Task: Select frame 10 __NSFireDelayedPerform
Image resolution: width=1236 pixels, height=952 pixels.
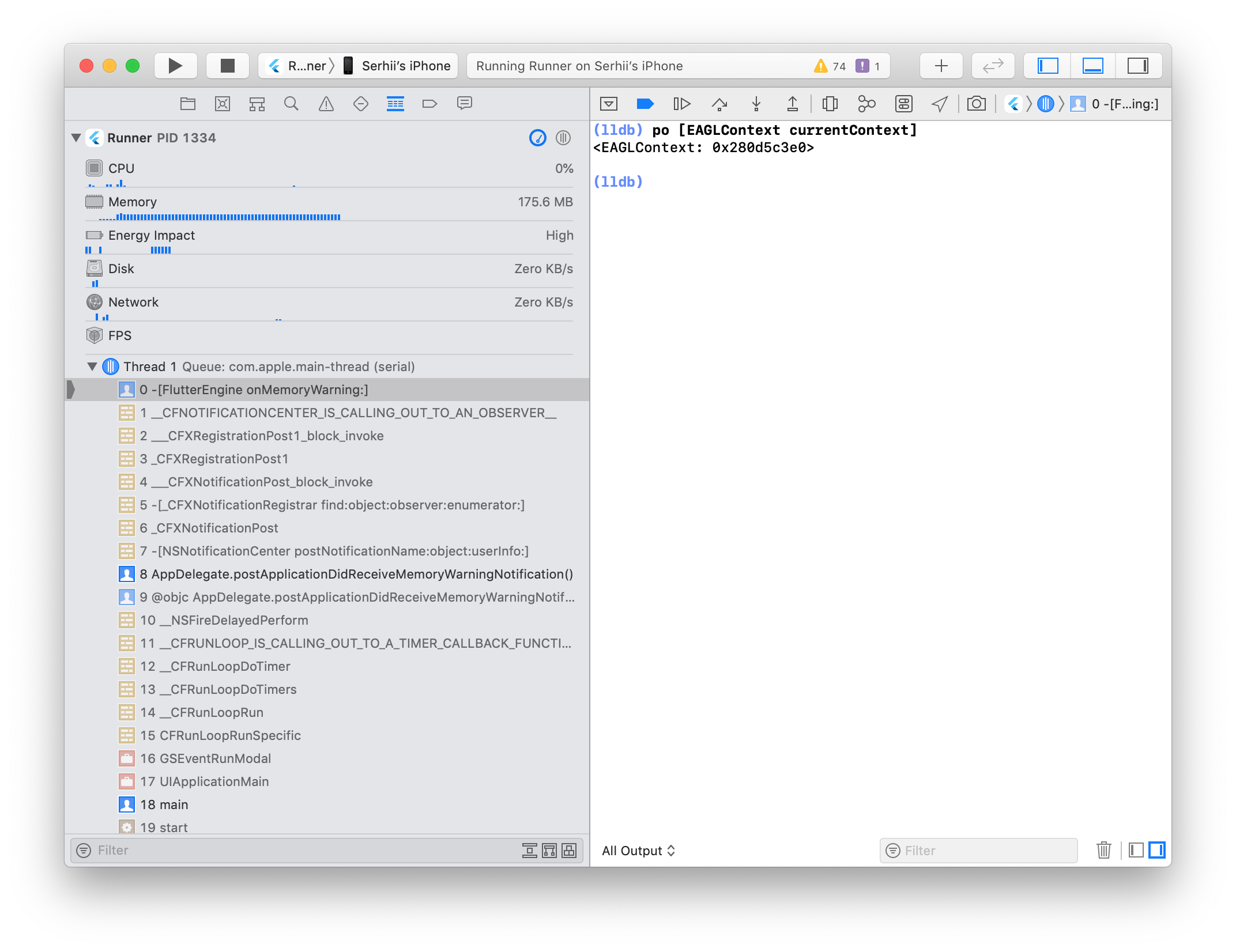Action: (x=327, y=620)
